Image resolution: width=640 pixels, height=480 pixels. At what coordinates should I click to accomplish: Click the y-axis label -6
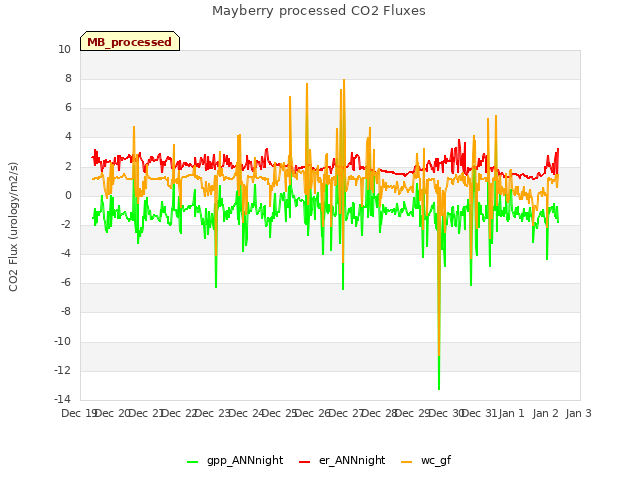click(66, 282)
